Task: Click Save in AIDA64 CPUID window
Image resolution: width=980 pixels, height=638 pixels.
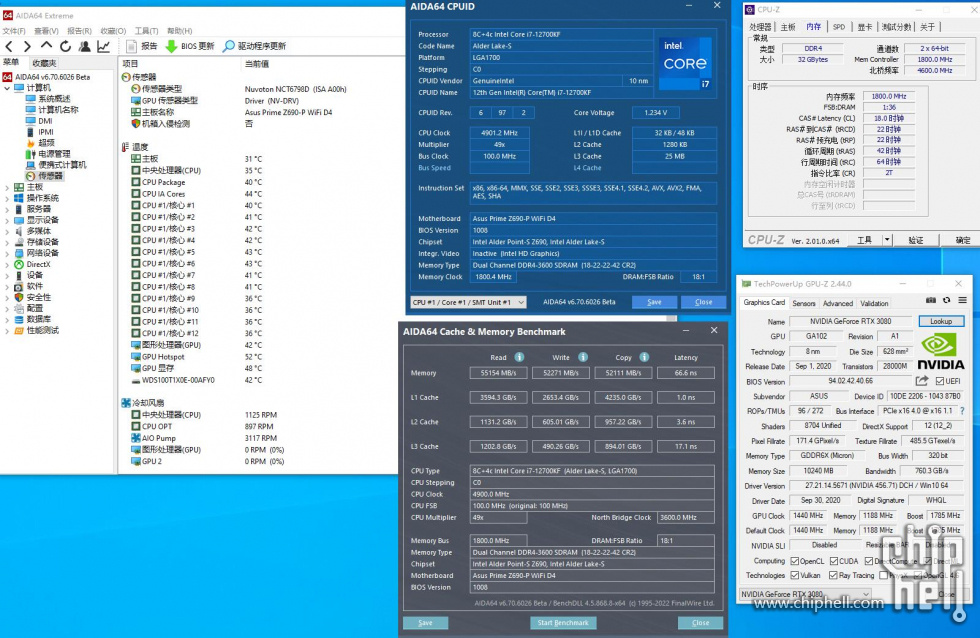Action: click(654, 302)
